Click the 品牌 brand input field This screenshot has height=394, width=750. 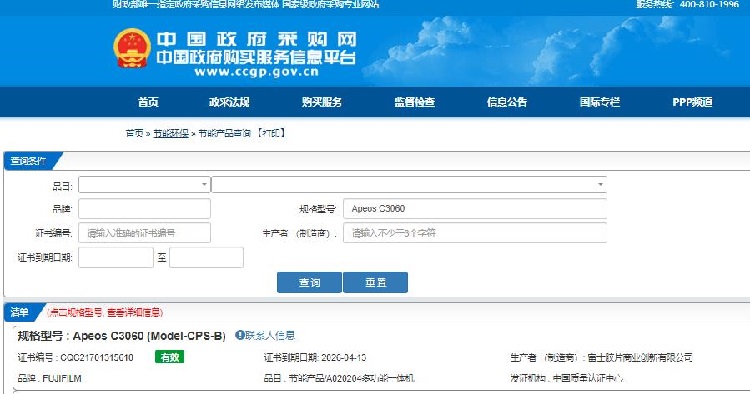click(x=144, y=208)
